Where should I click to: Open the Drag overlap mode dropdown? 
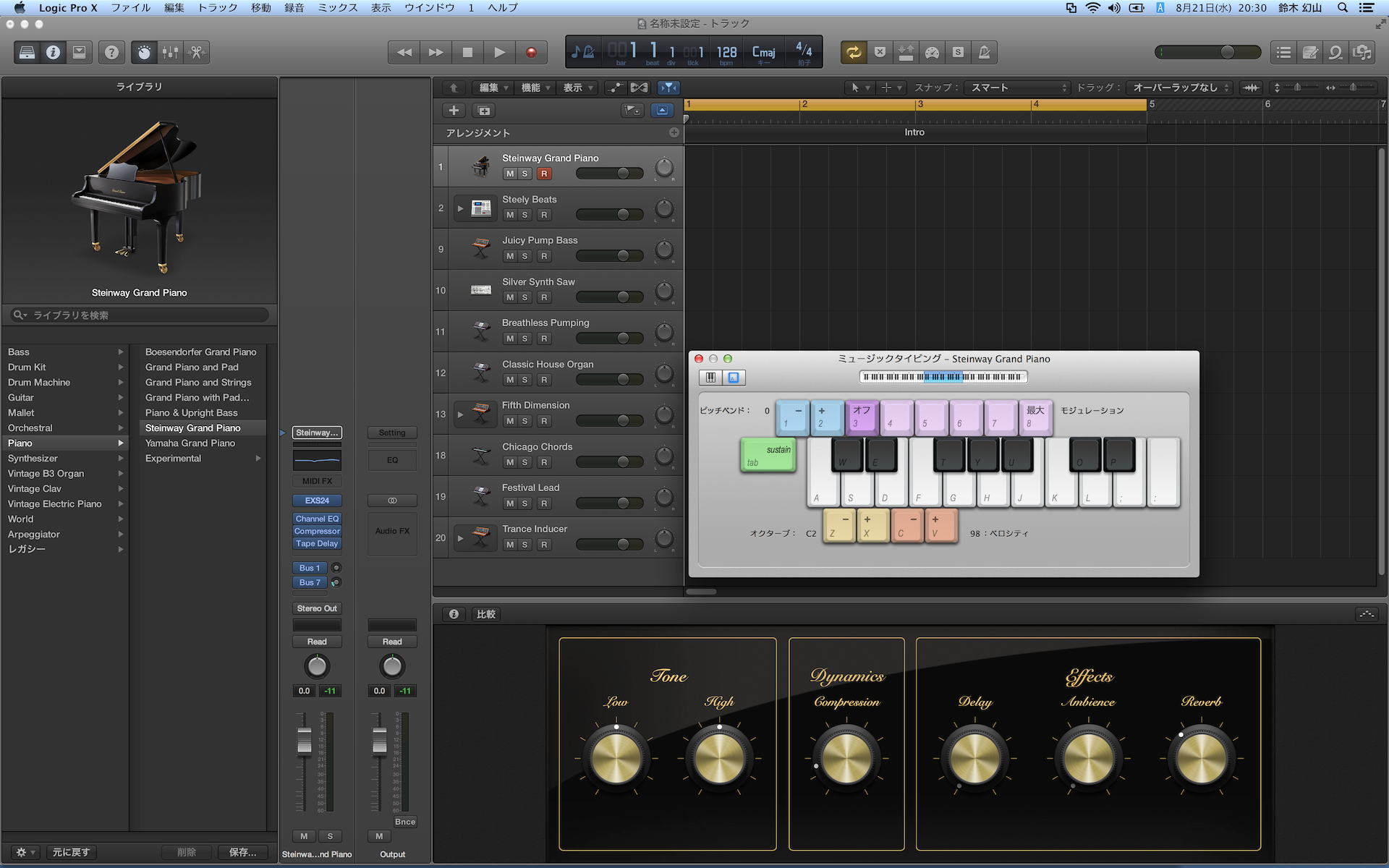[x=1181, y=88]
